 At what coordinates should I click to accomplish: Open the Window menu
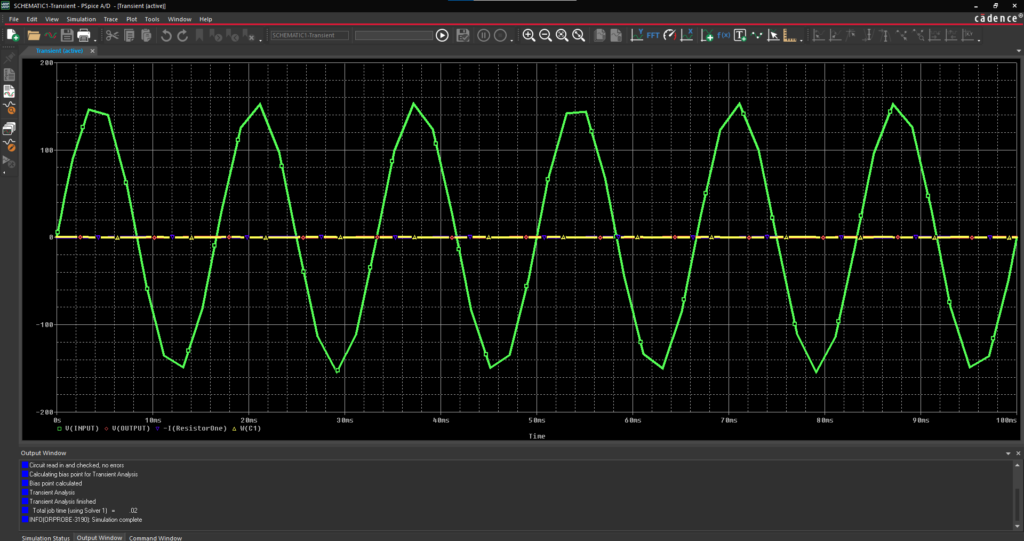180,19
